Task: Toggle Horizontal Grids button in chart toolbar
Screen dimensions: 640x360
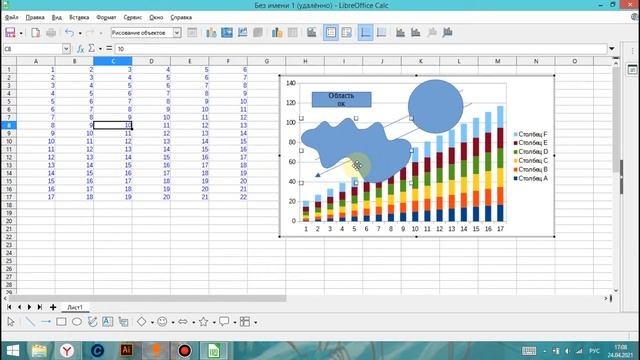Action: pos(365,33)
